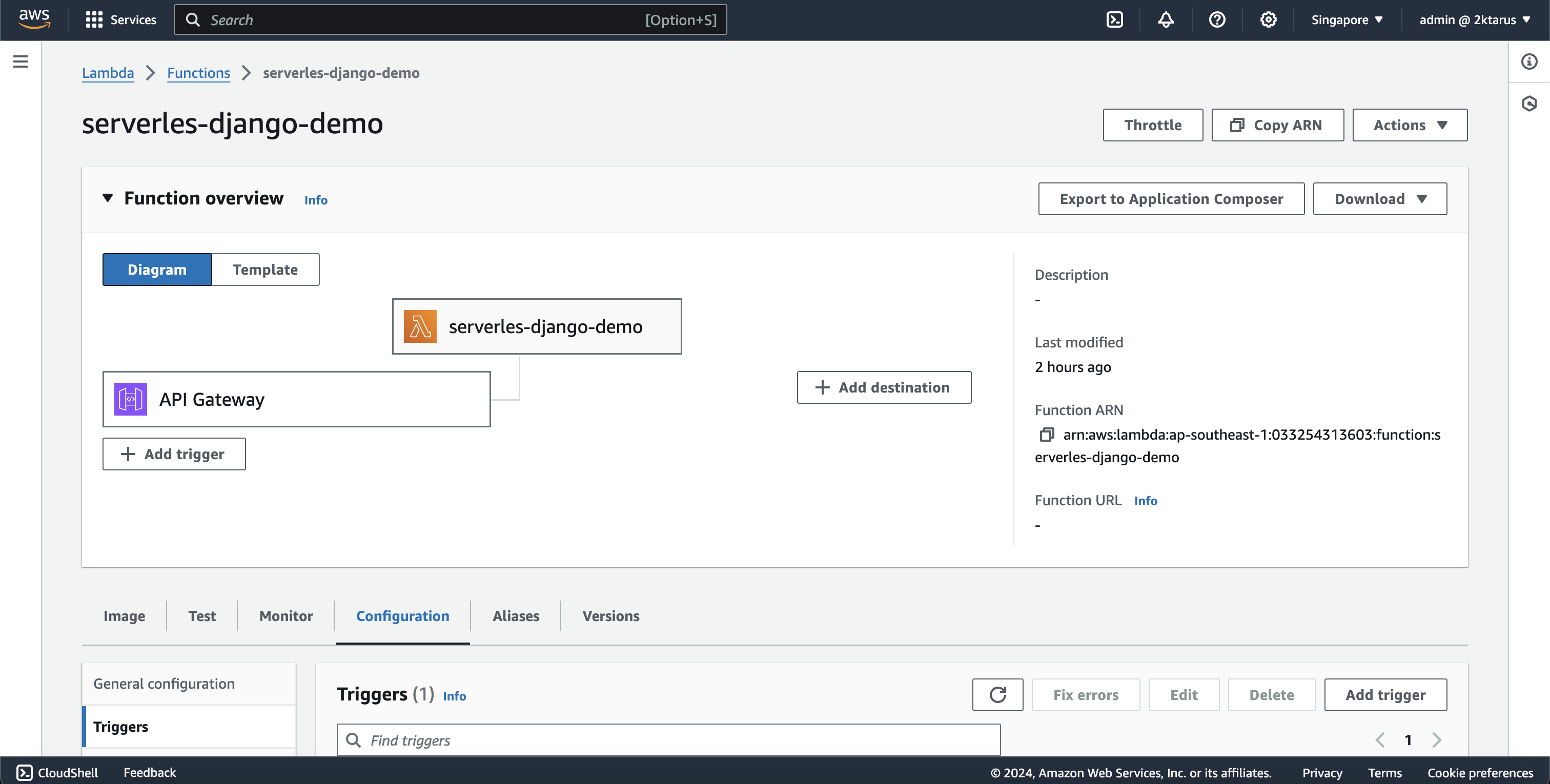Open the Privacy link in the footer
1550x784 pixels.
pos(1322,773)
